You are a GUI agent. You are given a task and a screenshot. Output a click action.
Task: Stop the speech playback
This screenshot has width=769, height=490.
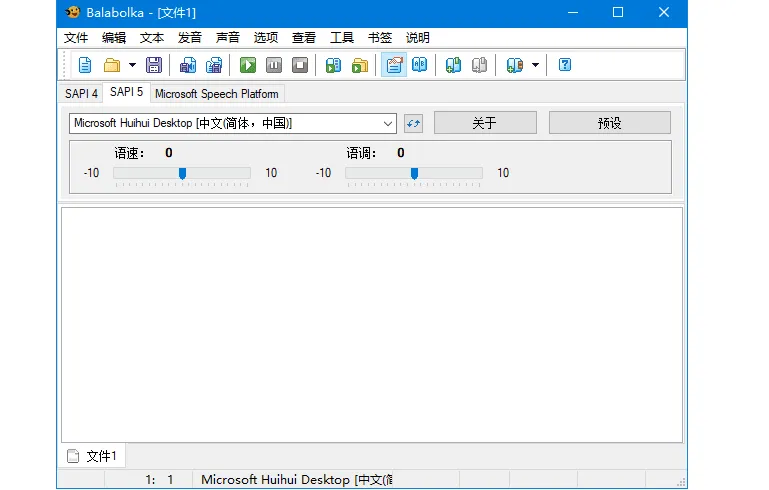[x=300, y=65]
